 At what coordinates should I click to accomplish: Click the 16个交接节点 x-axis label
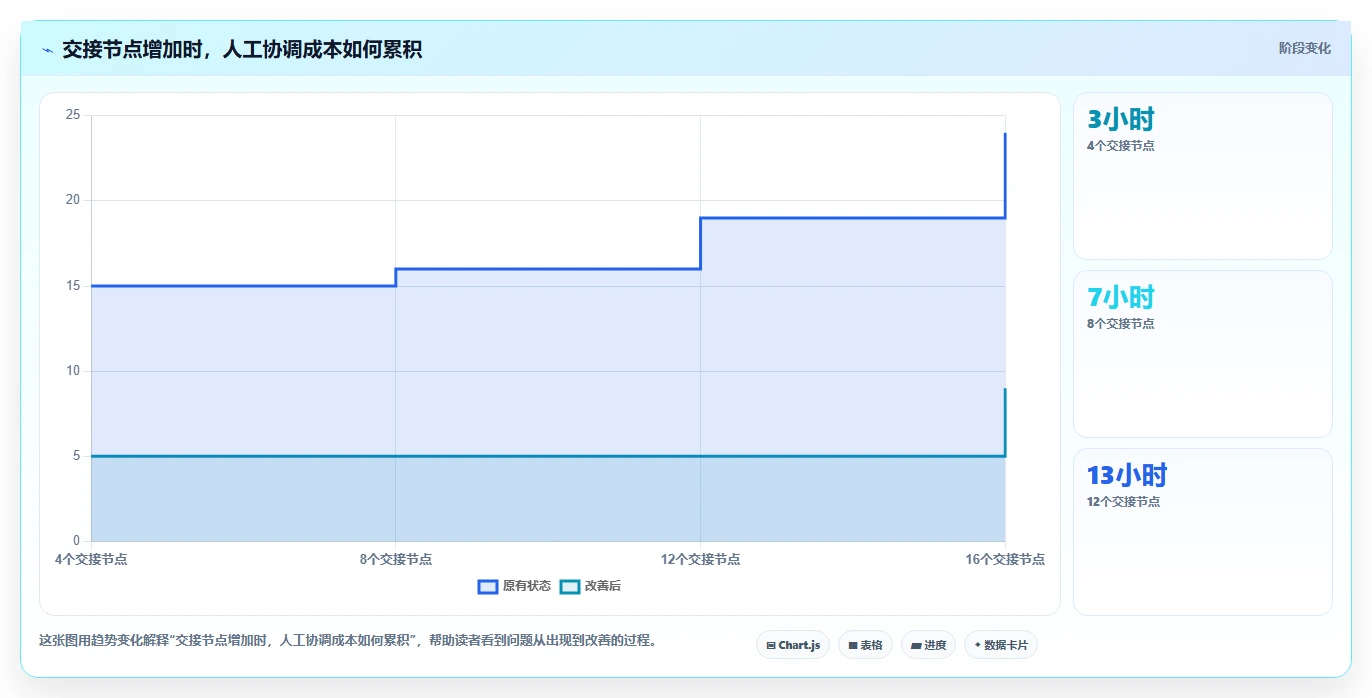1005,559
